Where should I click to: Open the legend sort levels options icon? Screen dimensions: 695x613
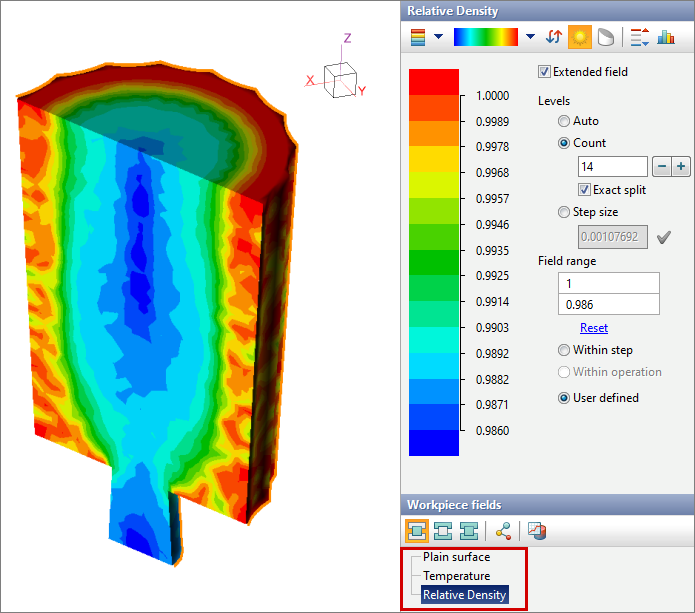pyautogui.click(x=639, y=38)
